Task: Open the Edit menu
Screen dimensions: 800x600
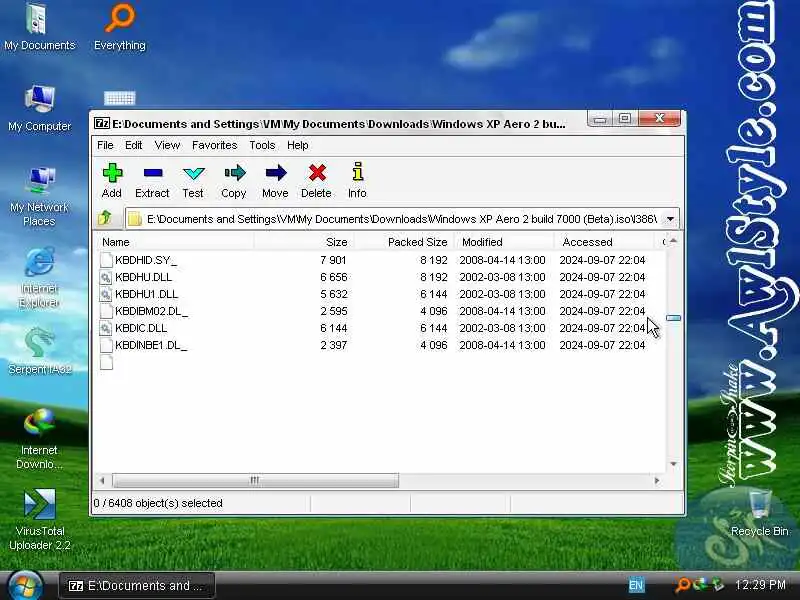Action: pos(134,145)
